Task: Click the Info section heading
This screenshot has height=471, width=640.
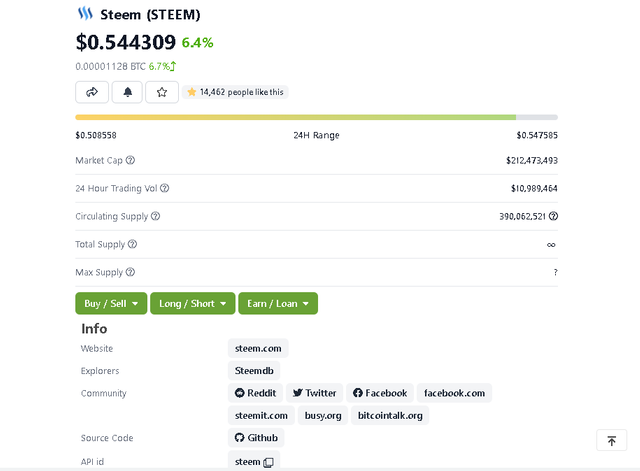Action: coord(94,329)
